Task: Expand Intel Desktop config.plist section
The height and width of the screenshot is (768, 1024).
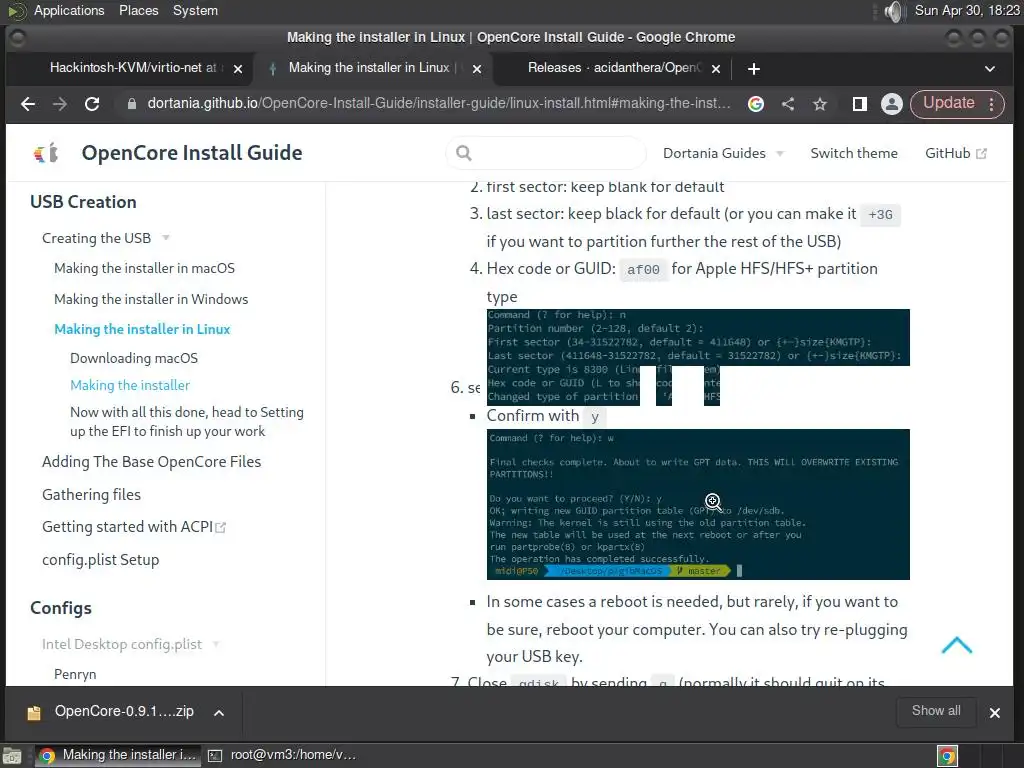Action: [x=131, y=644]
